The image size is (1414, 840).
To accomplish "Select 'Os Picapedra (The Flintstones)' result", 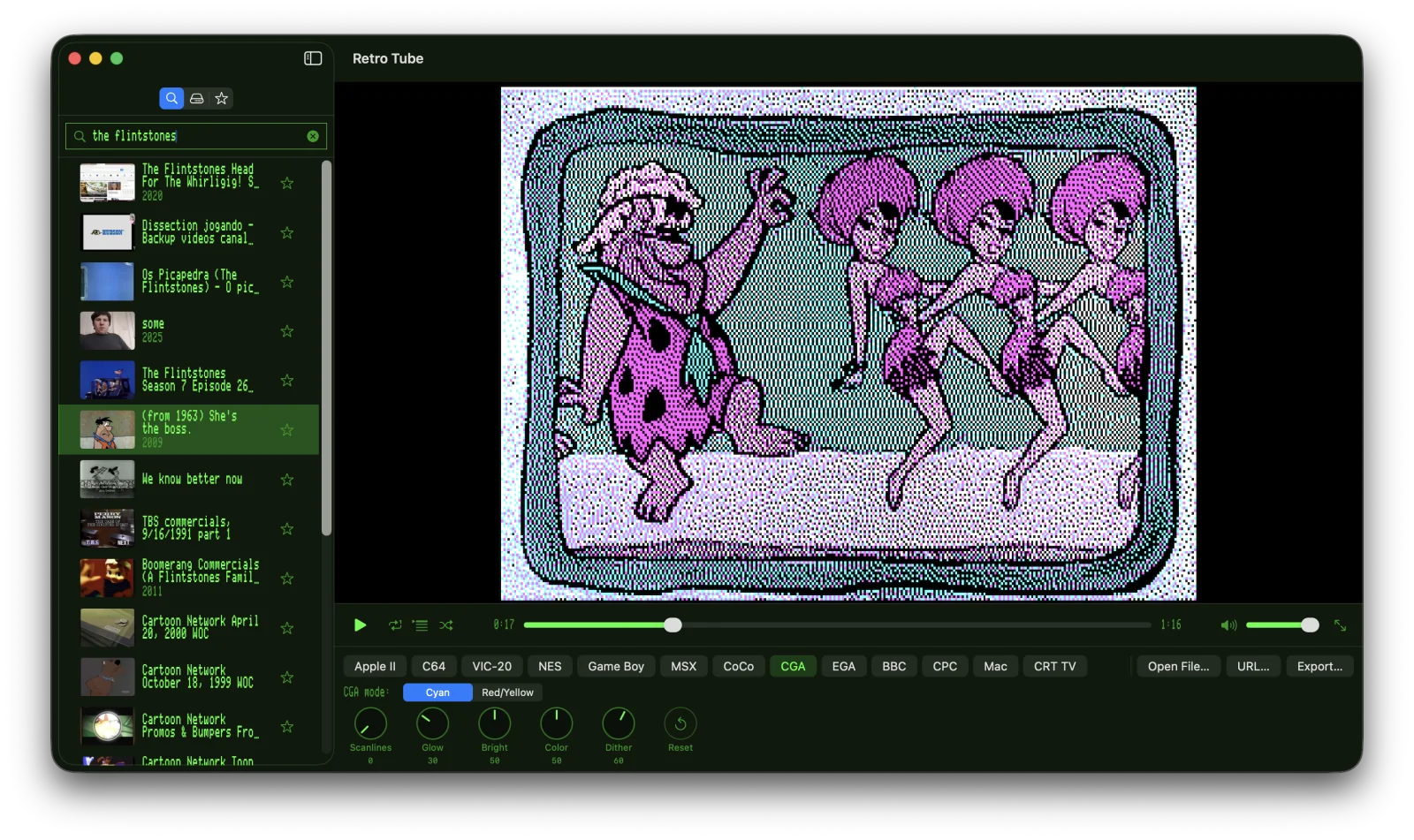I will pyautogui.click(x=189, y=282).
